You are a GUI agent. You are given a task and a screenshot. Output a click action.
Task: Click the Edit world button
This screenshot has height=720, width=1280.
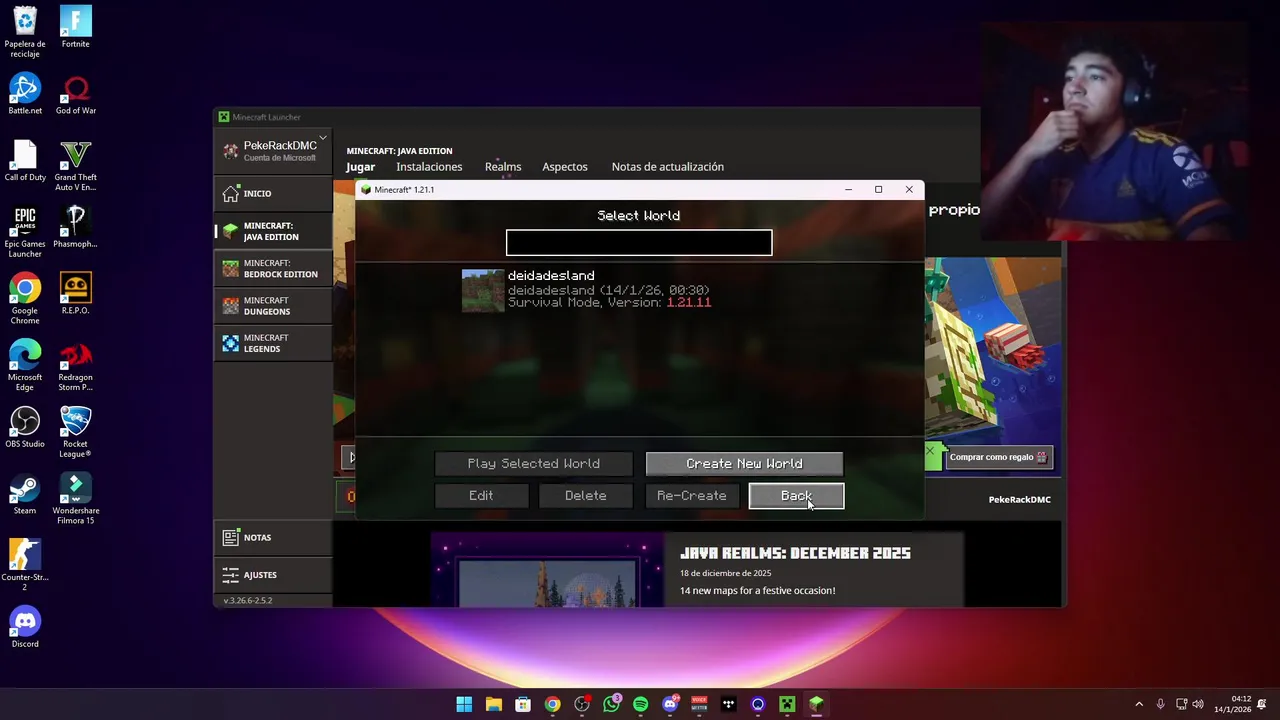pyautogui.click(x=481, y=496)
